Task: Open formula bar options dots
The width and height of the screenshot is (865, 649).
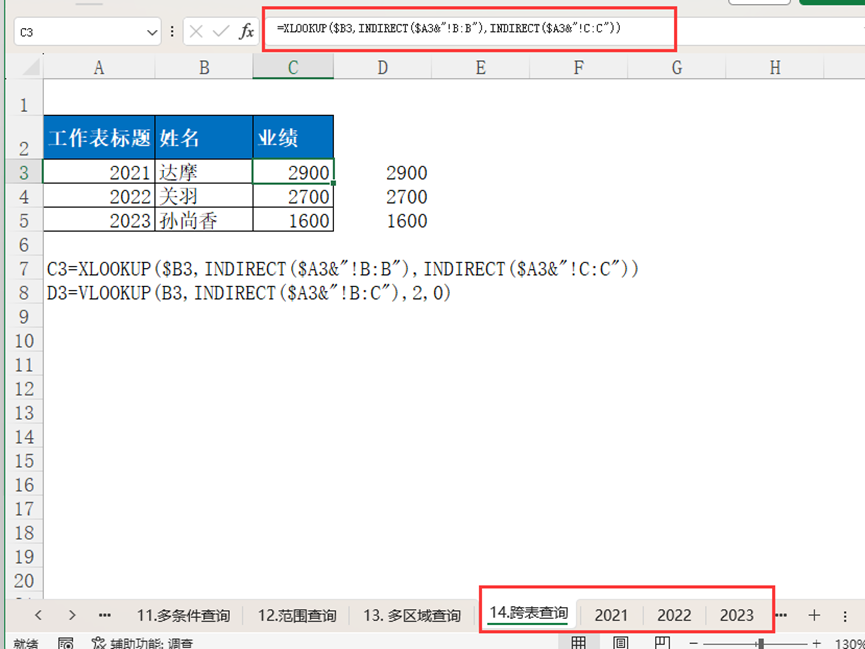Action: tap(172, 32)
